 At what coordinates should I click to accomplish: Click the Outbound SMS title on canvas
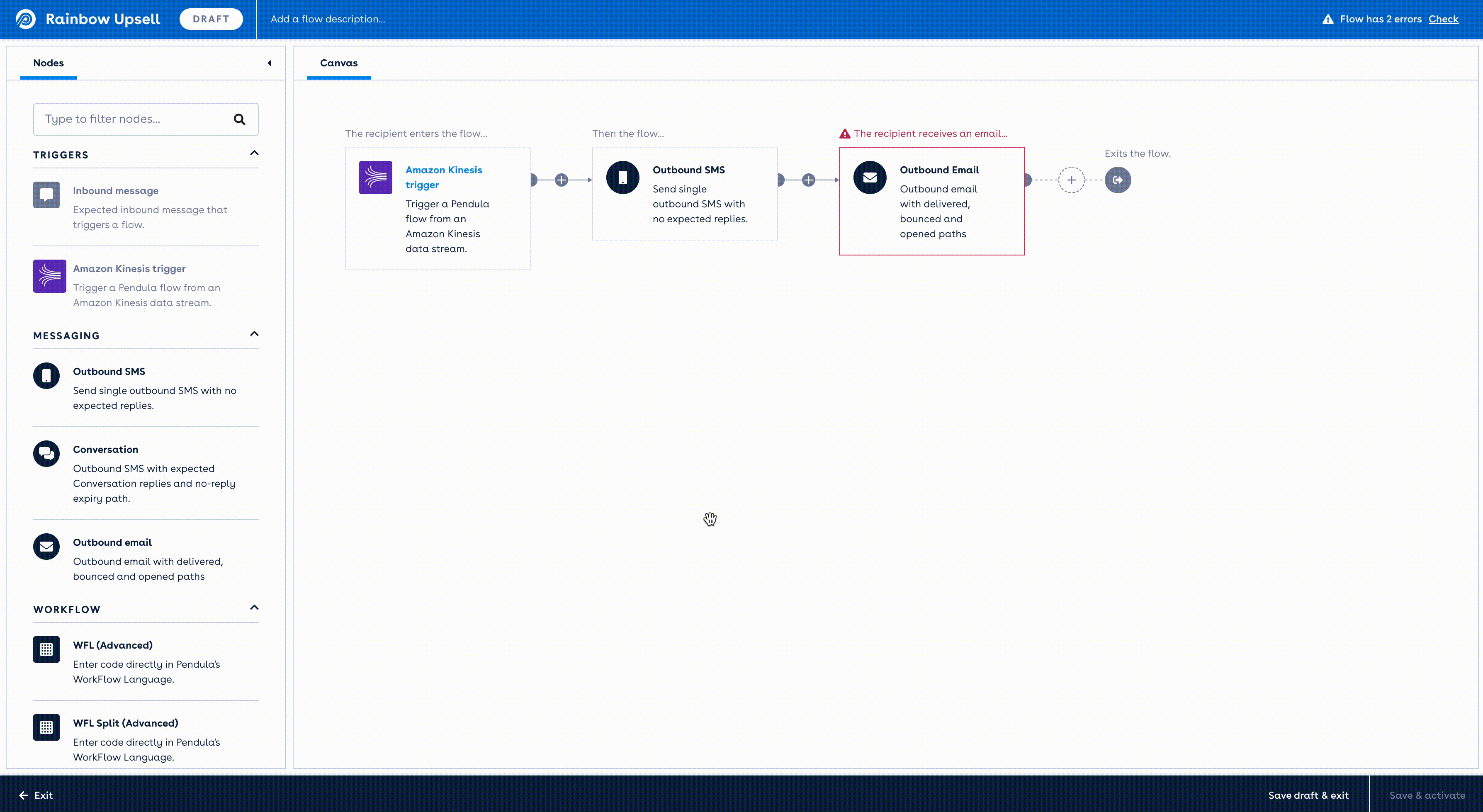point(688,170)
